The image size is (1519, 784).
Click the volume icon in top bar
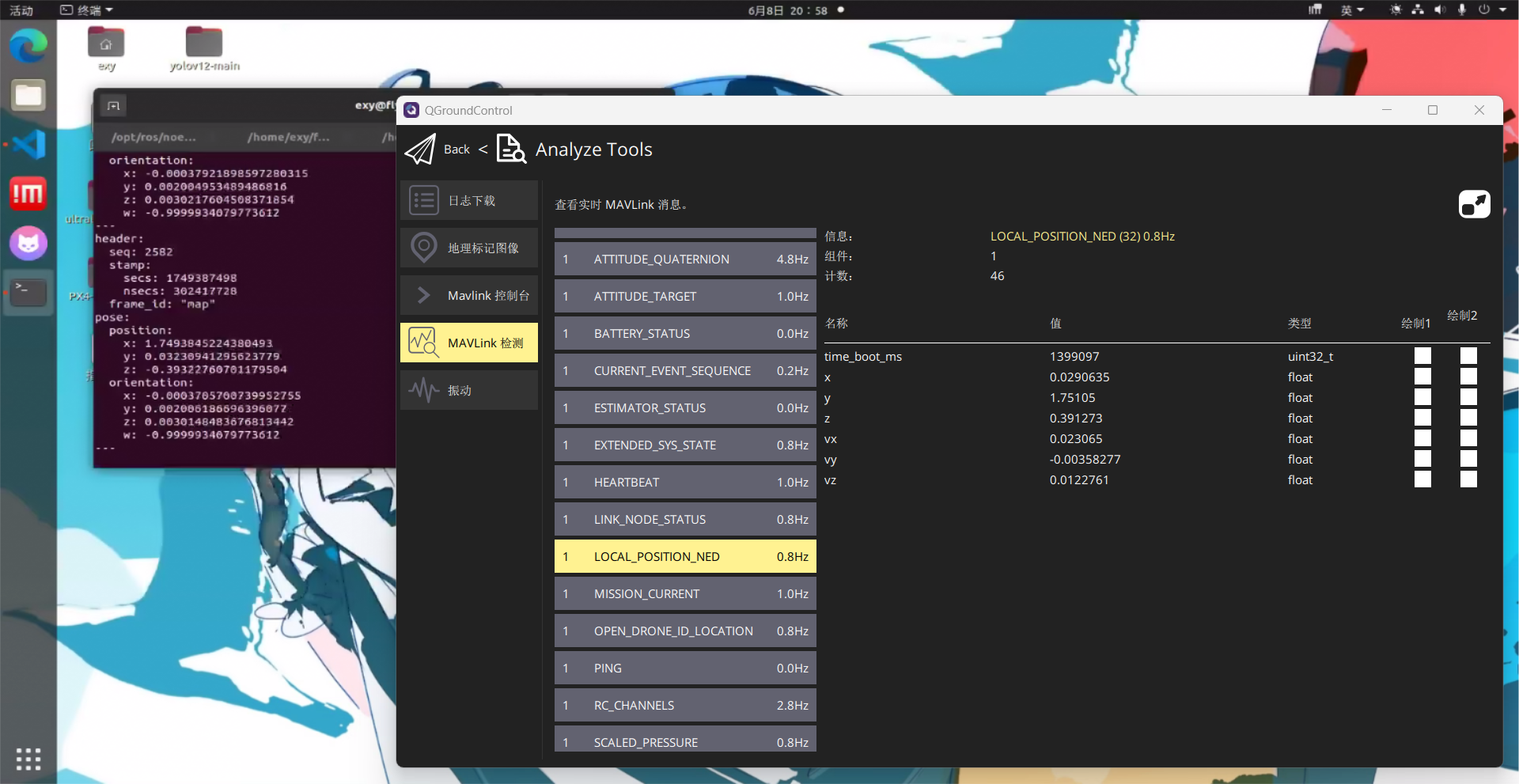pos(1440,10)
